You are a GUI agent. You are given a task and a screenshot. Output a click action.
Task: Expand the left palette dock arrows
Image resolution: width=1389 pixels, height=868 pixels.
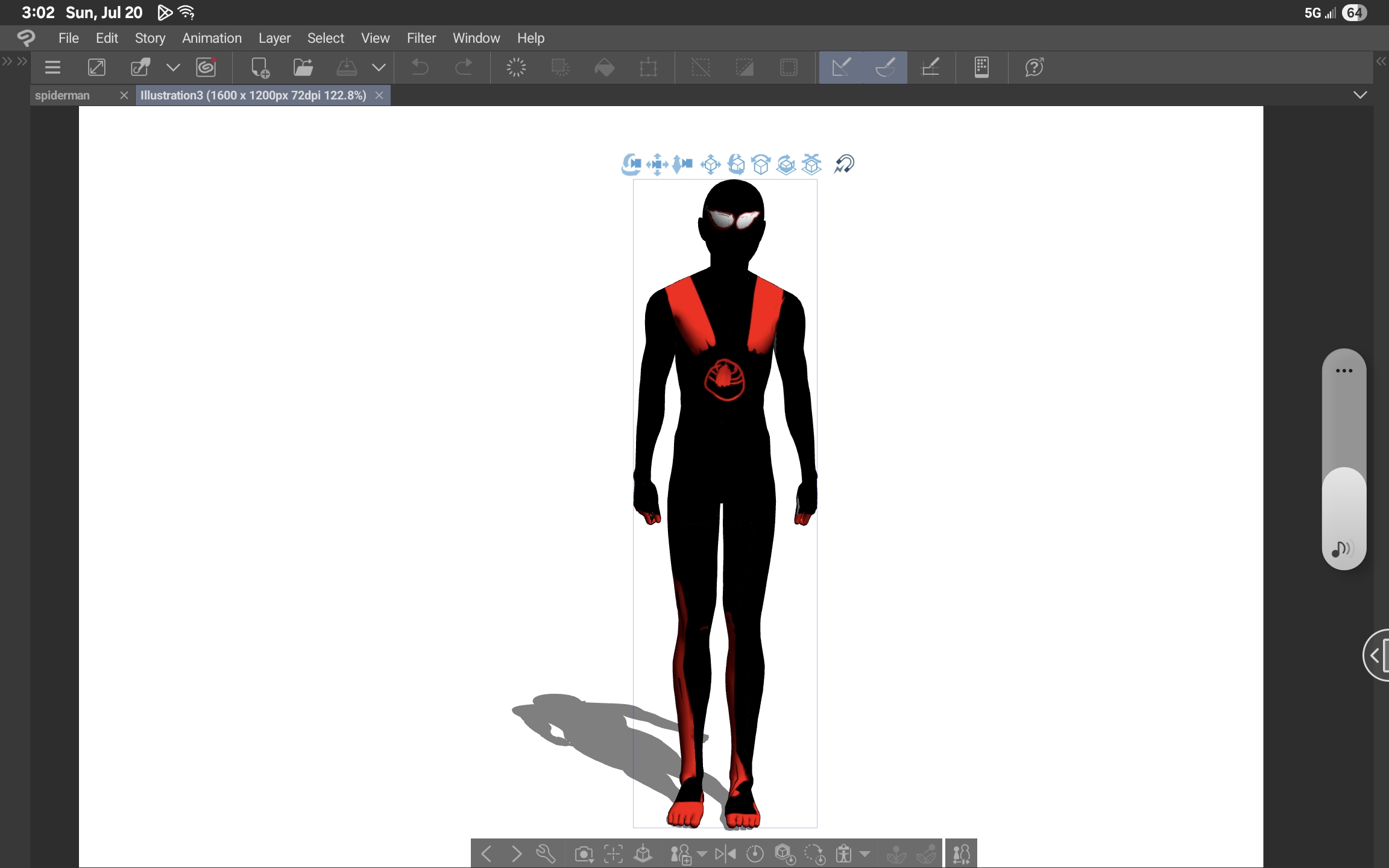[x=7, y=61]
